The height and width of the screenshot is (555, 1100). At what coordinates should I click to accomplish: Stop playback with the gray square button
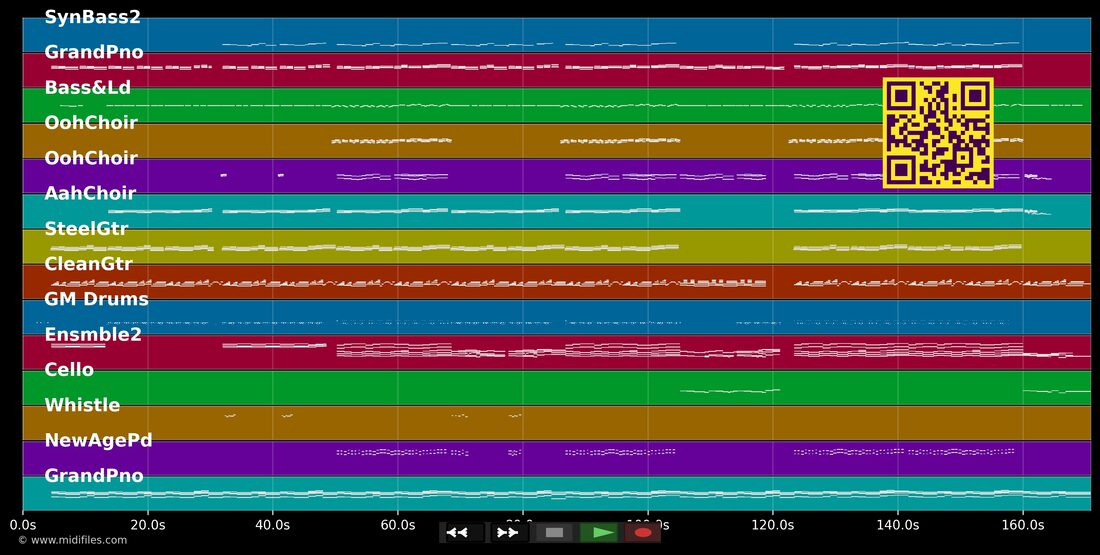[554, 533]
